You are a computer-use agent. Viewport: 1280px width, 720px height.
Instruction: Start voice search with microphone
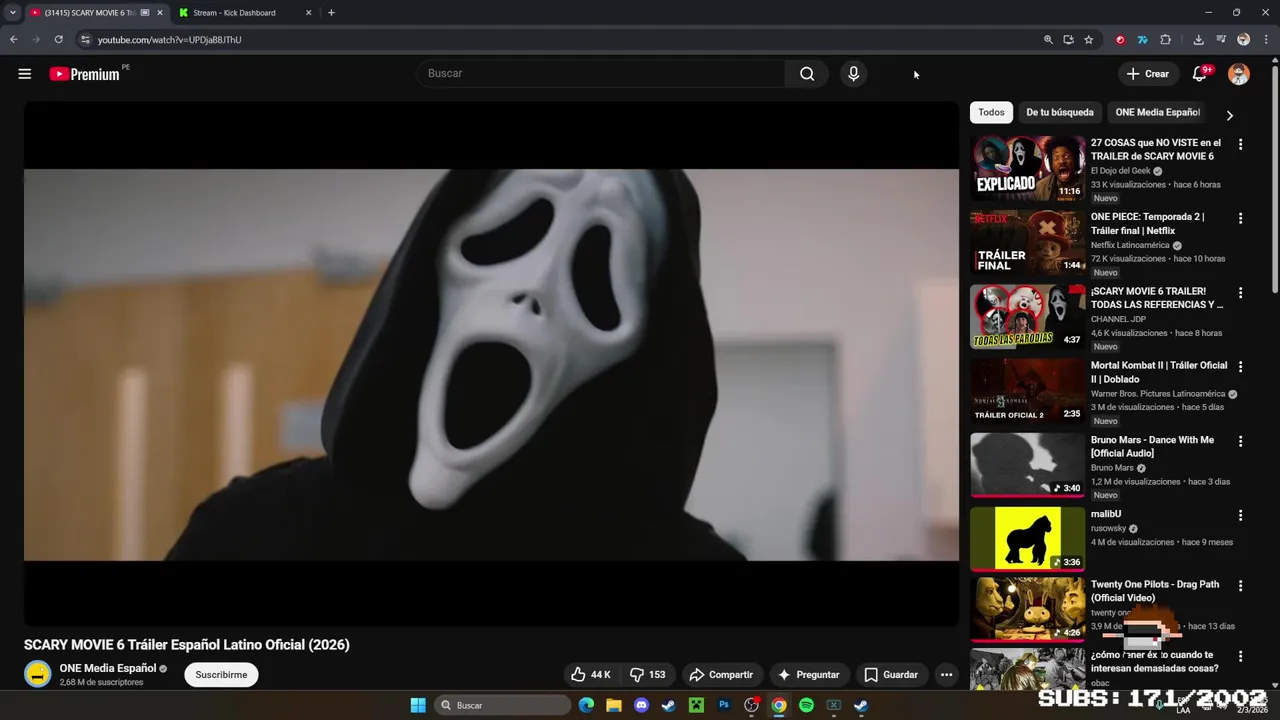tap(853, 74)
